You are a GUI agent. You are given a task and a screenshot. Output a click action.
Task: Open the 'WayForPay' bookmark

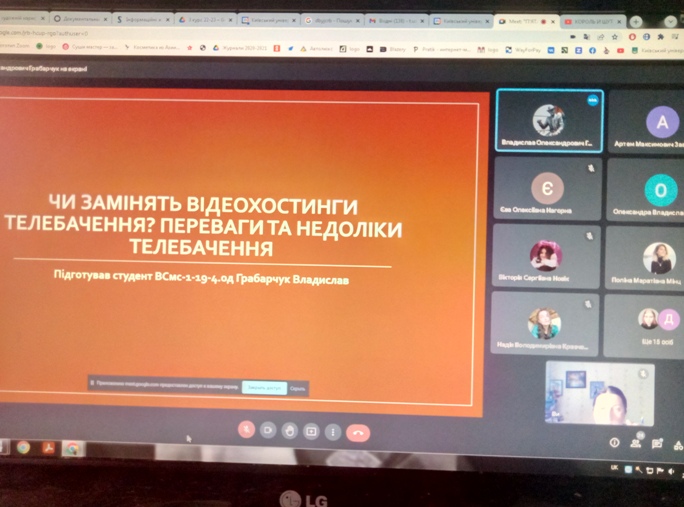point(523,50)
